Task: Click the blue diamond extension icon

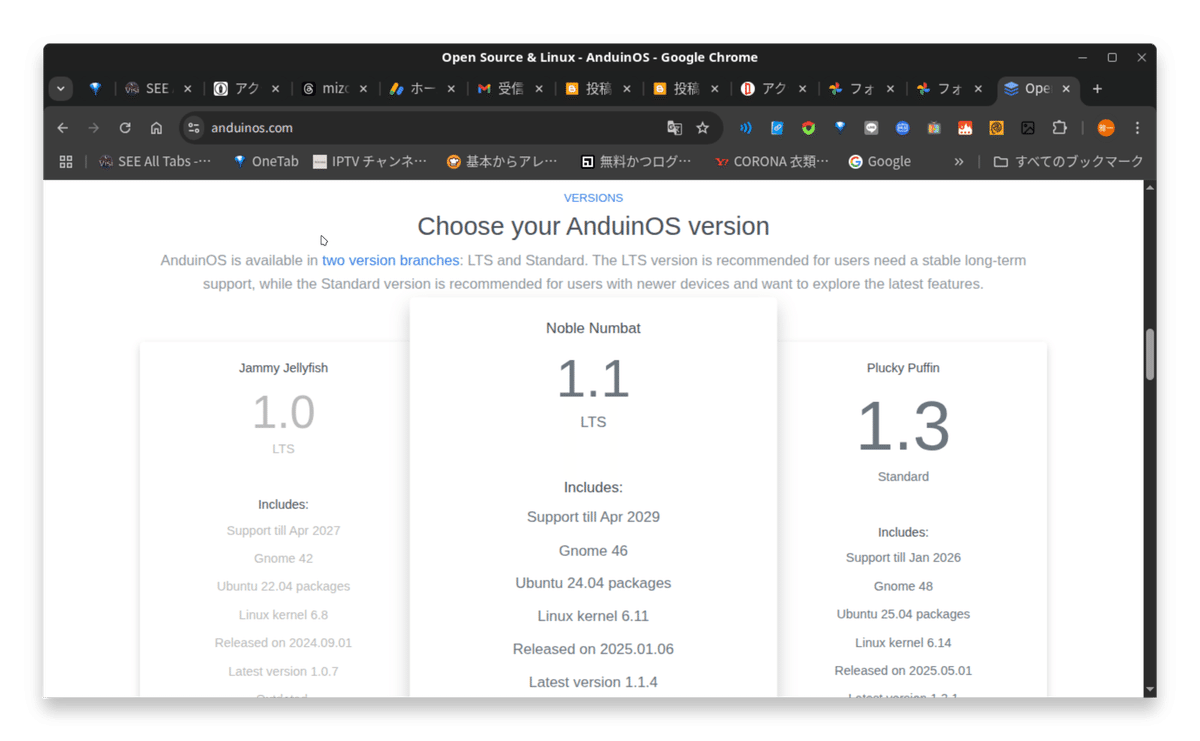Action: (839, 127)
